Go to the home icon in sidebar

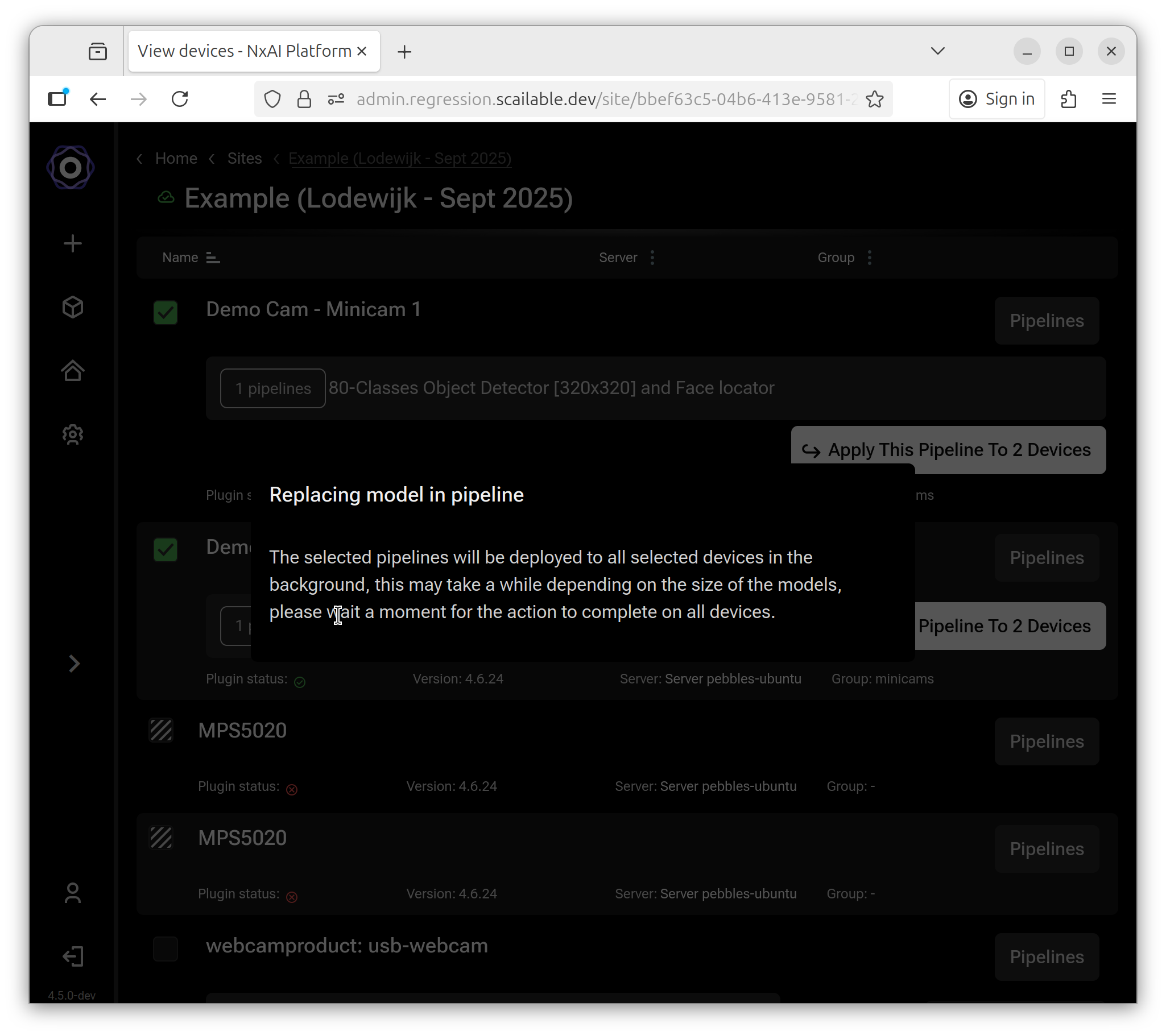72,371
